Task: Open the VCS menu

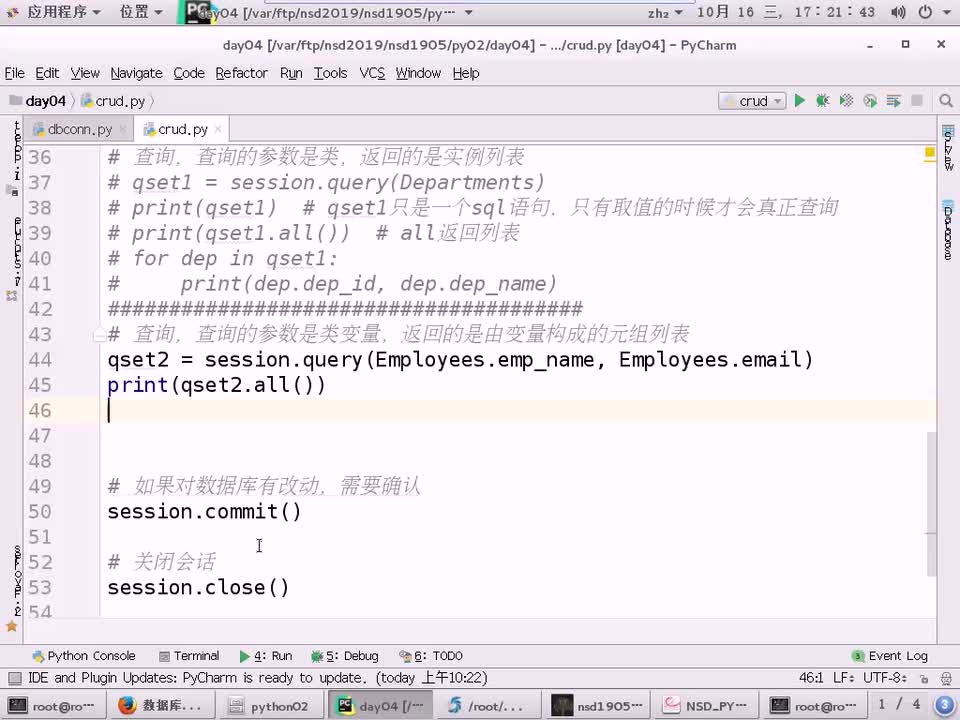Action: [x=372, y=73]
